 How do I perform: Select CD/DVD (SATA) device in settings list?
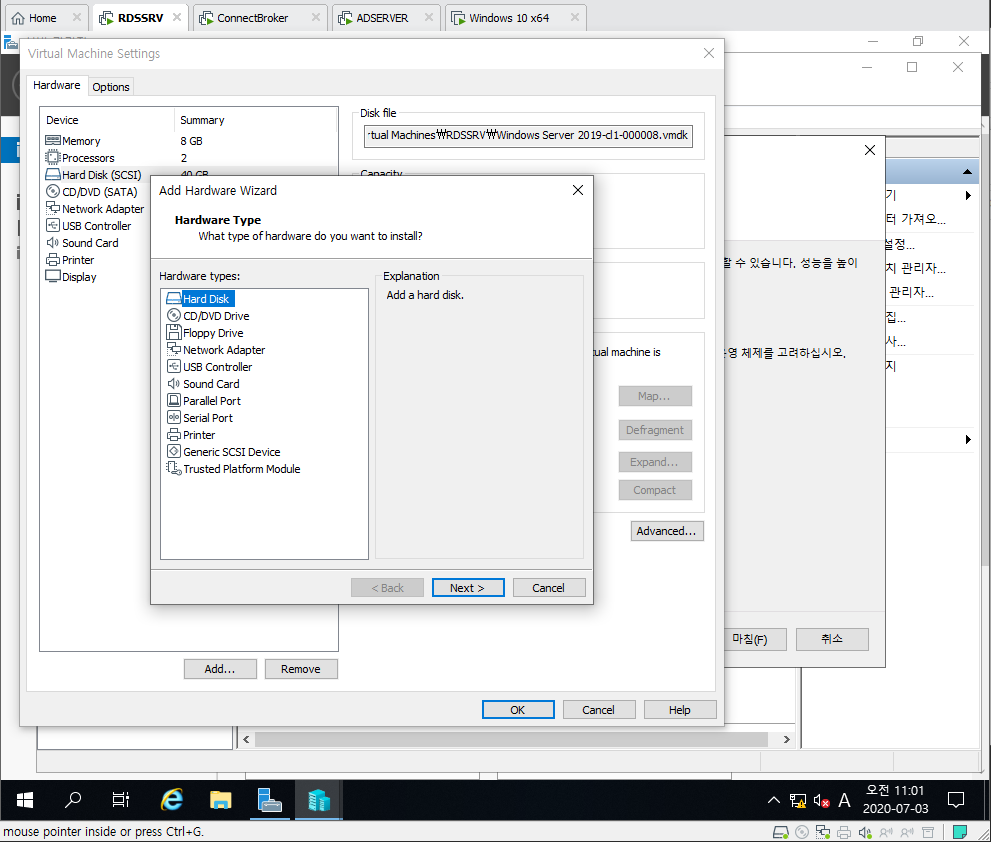click(x=92, y=192)
